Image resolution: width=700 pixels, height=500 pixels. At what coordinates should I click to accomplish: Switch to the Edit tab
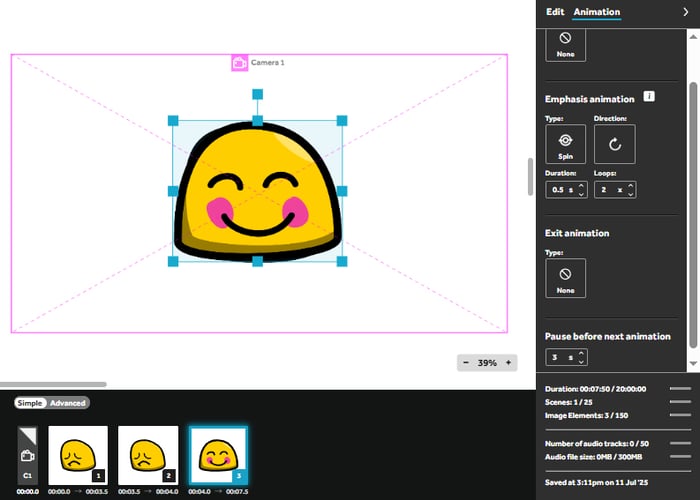coord(555,12)
